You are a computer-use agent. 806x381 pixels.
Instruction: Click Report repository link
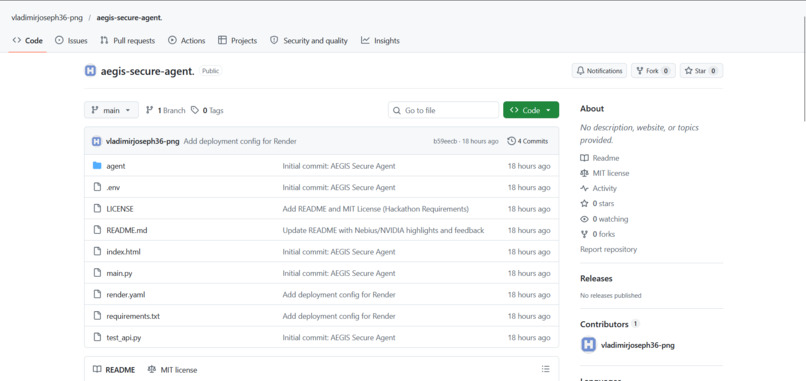coord(609,249)
